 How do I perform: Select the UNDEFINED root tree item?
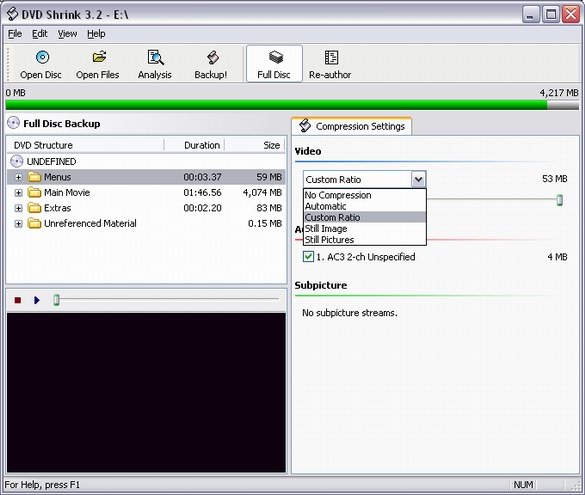[x=51, y=162]
